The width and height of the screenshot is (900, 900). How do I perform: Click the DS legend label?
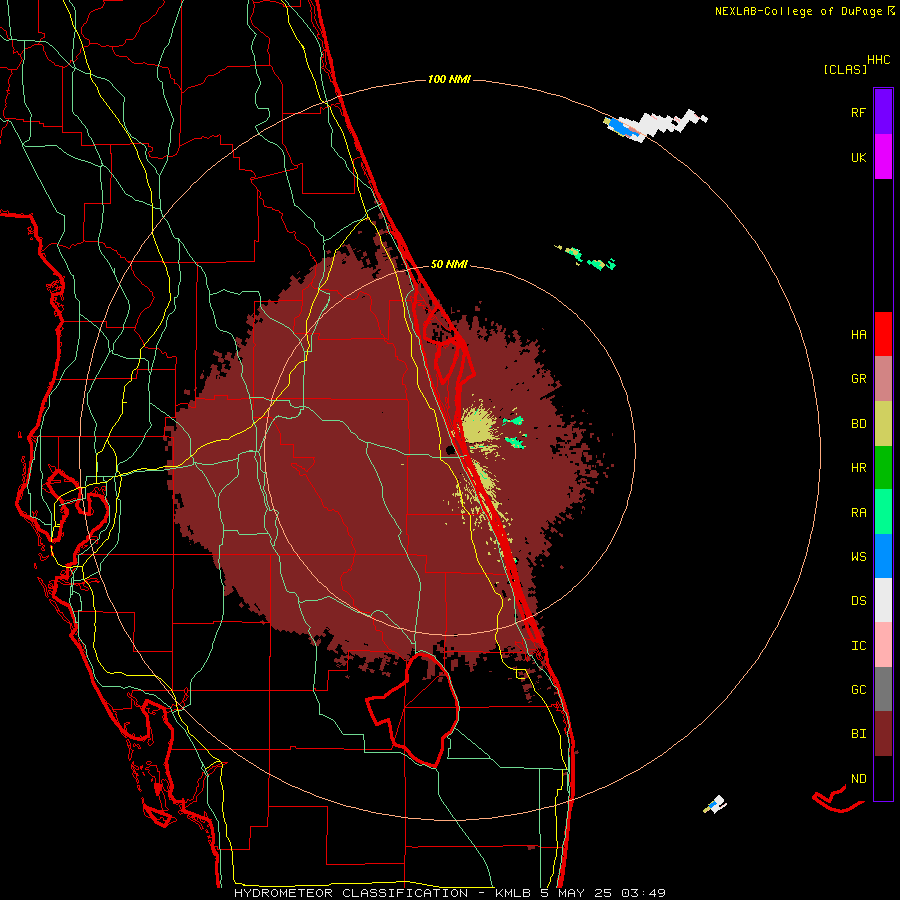pos(858,600)
